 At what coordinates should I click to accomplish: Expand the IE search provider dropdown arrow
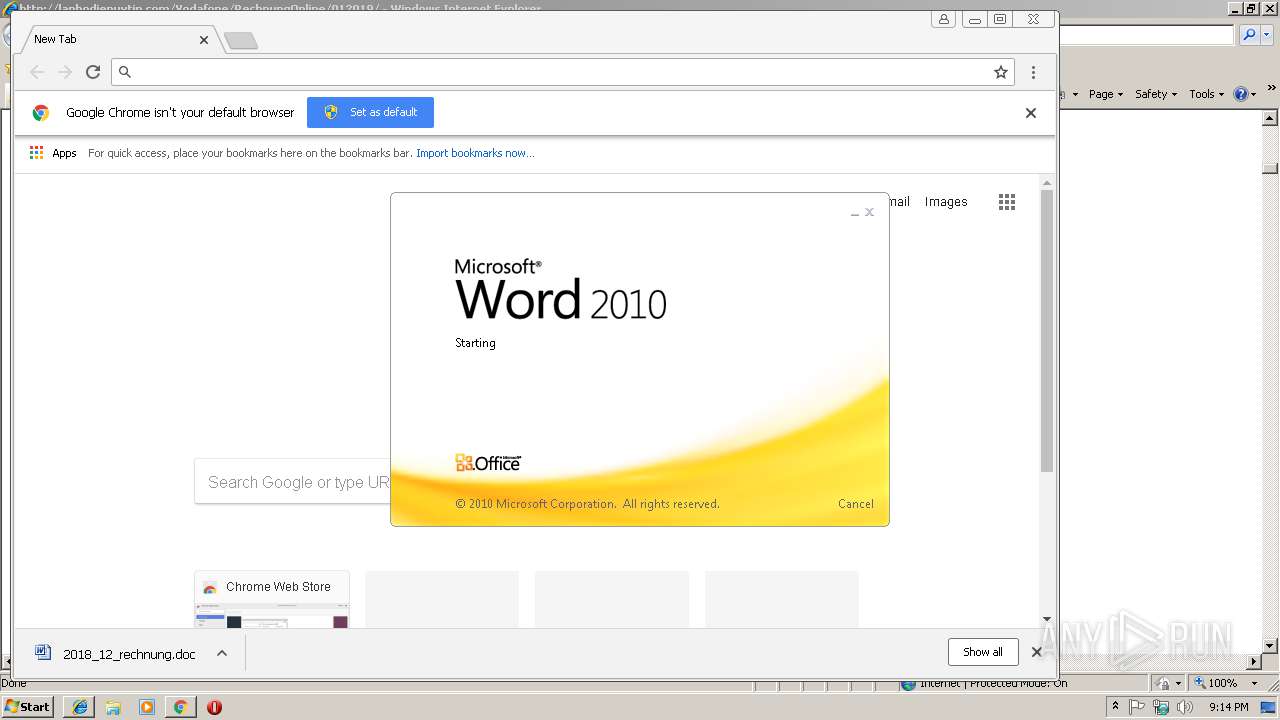pos(1265,35)
